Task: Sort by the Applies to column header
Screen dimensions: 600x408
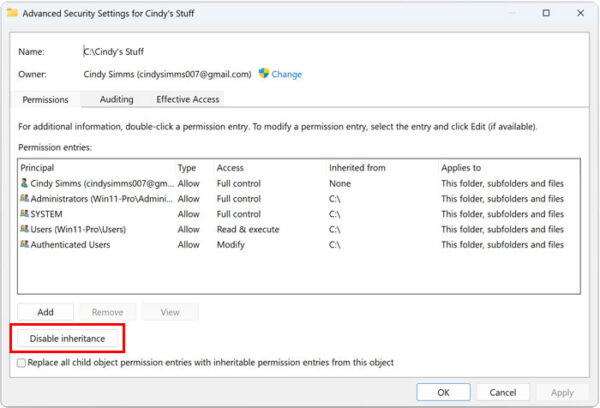Action: [x=461, y=168]
